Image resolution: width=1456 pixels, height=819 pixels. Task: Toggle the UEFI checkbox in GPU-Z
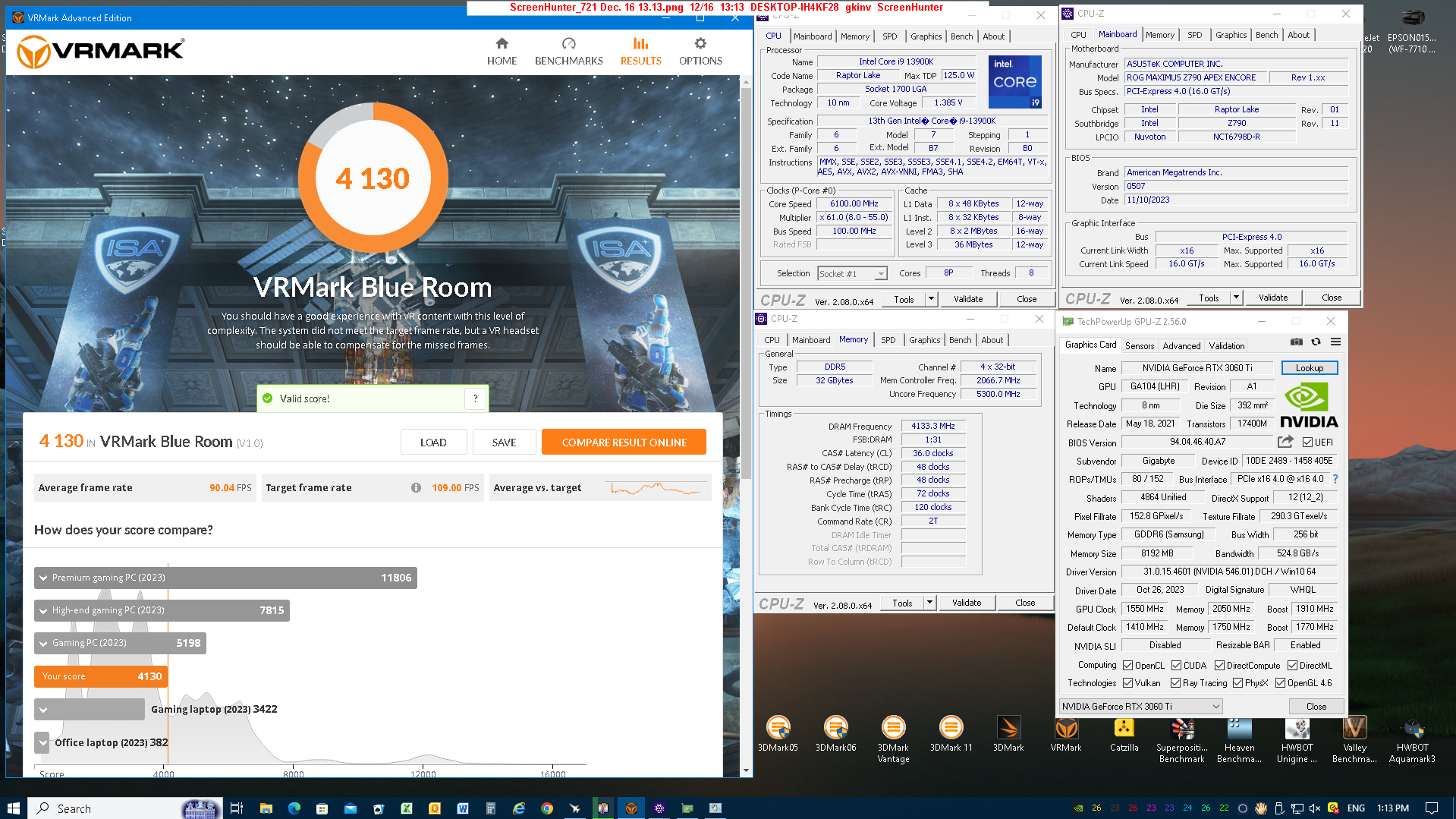[1307, 443]
